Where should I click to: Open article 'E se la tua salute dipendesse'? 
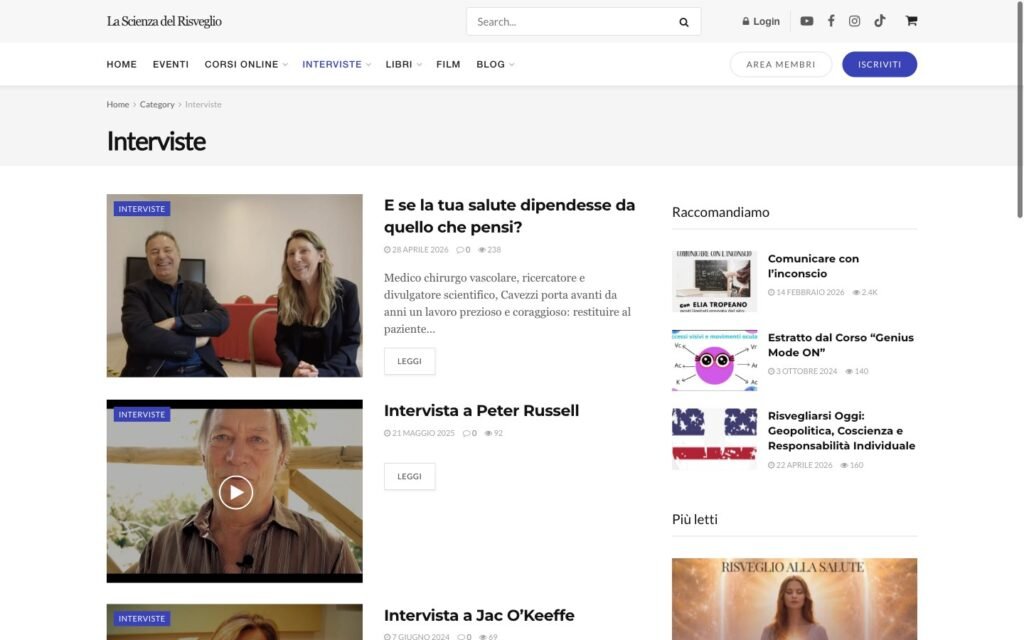tap(509, 216)
